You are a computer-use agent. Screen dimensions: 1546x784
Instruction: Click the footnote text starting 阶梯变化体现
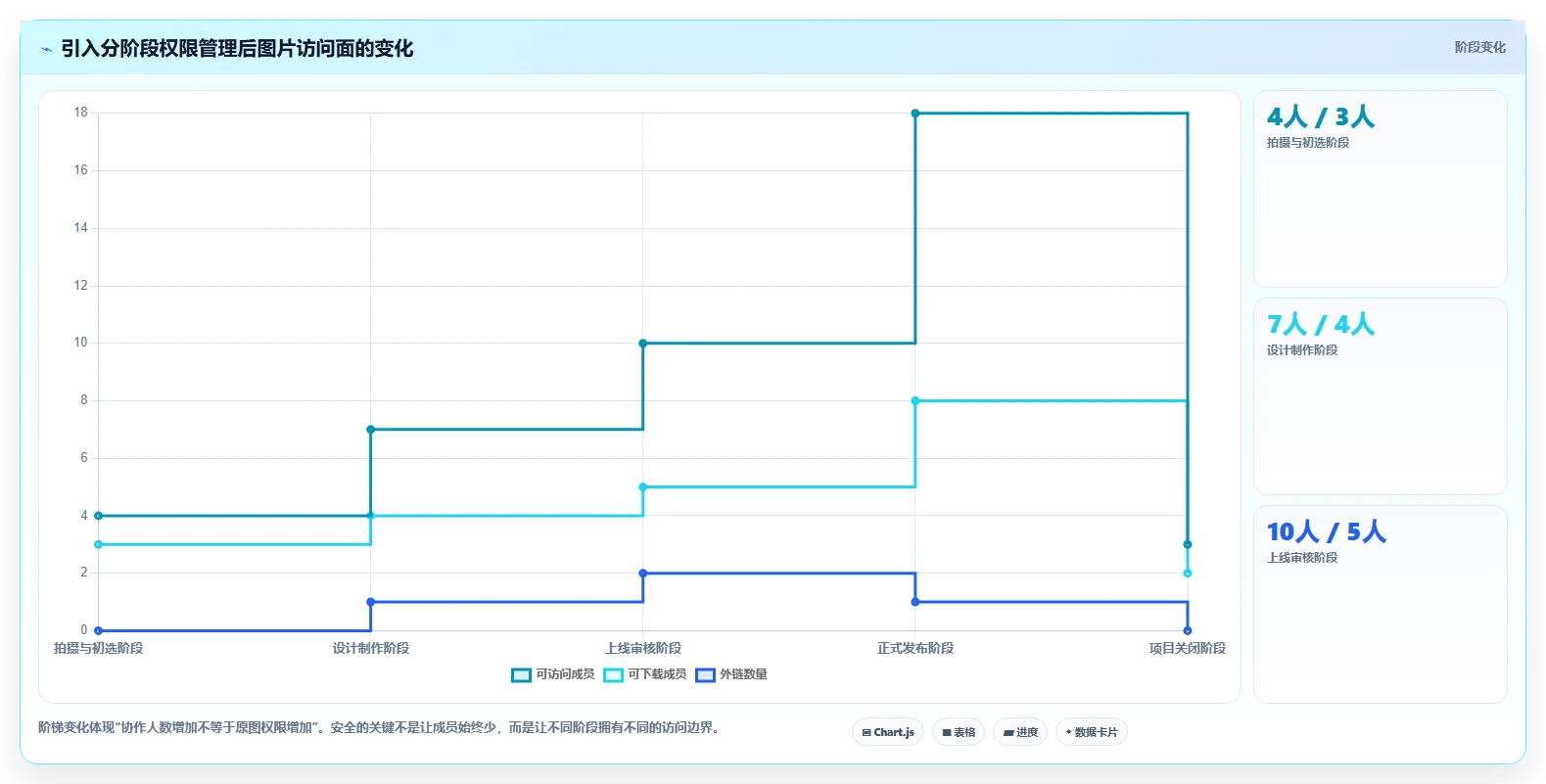pyautogui.click(x=381, y=727)
